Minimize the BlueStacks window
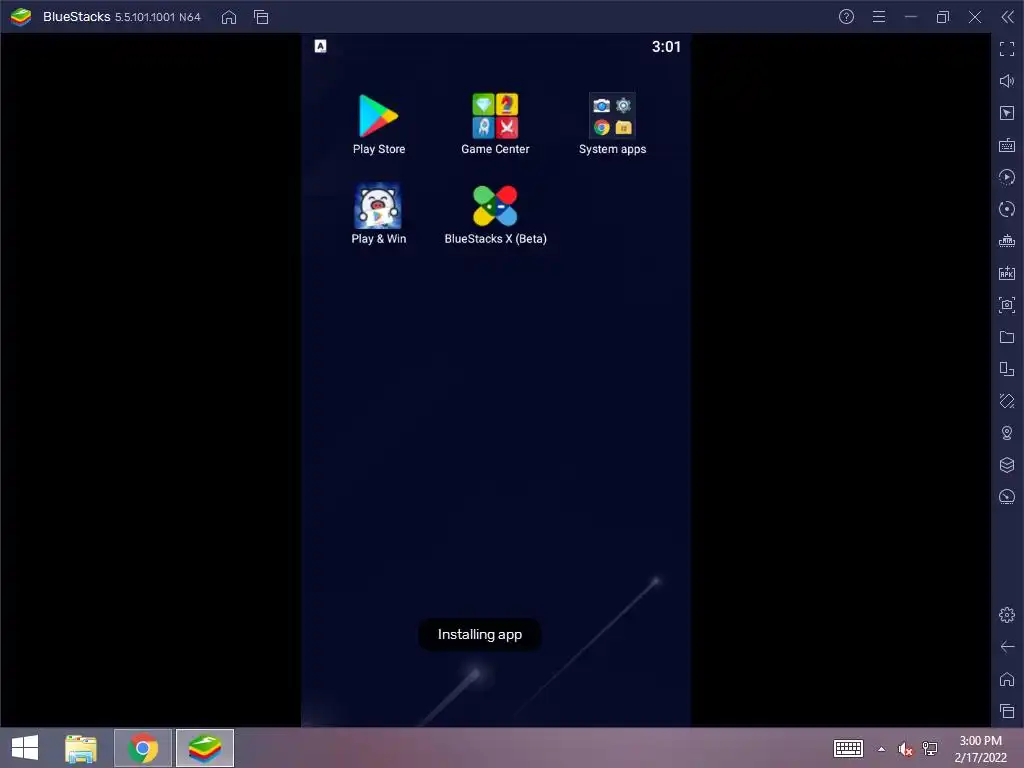Screen dimensions: 1024x768 click(910, 17)
